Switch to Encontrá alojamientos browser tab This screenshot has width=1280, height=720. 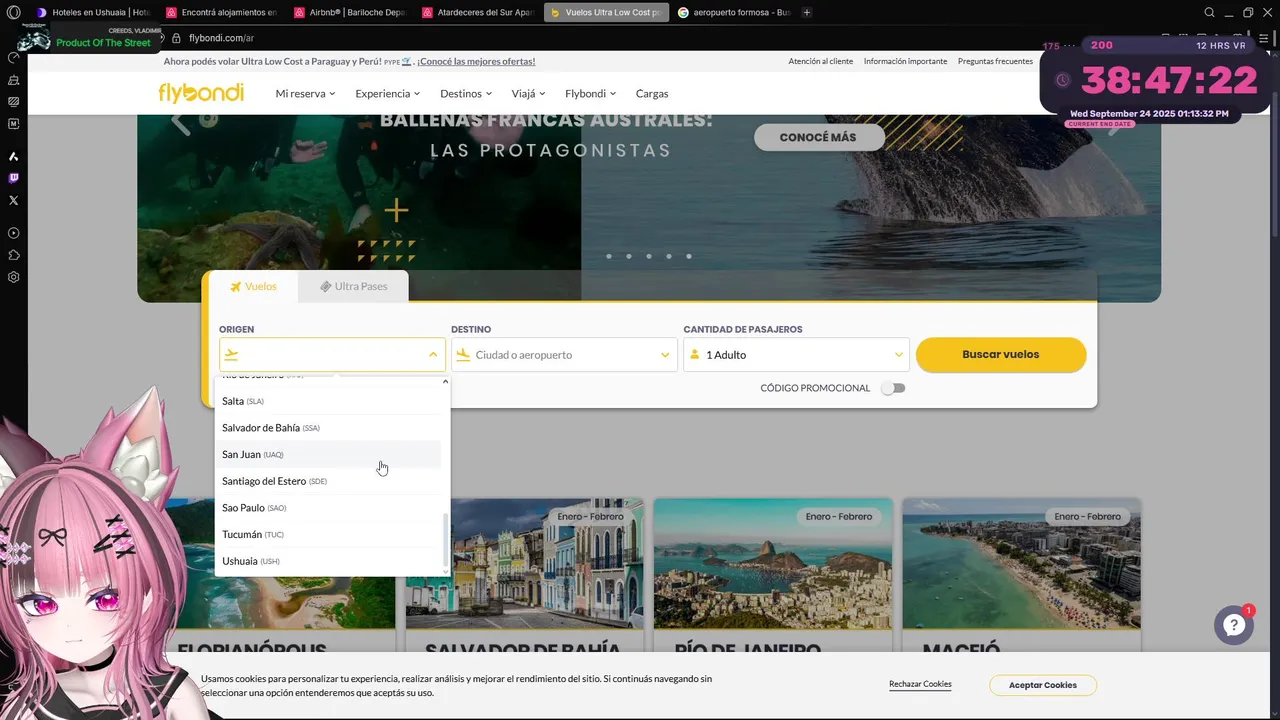pyautogui.click(x=221, y=12)
